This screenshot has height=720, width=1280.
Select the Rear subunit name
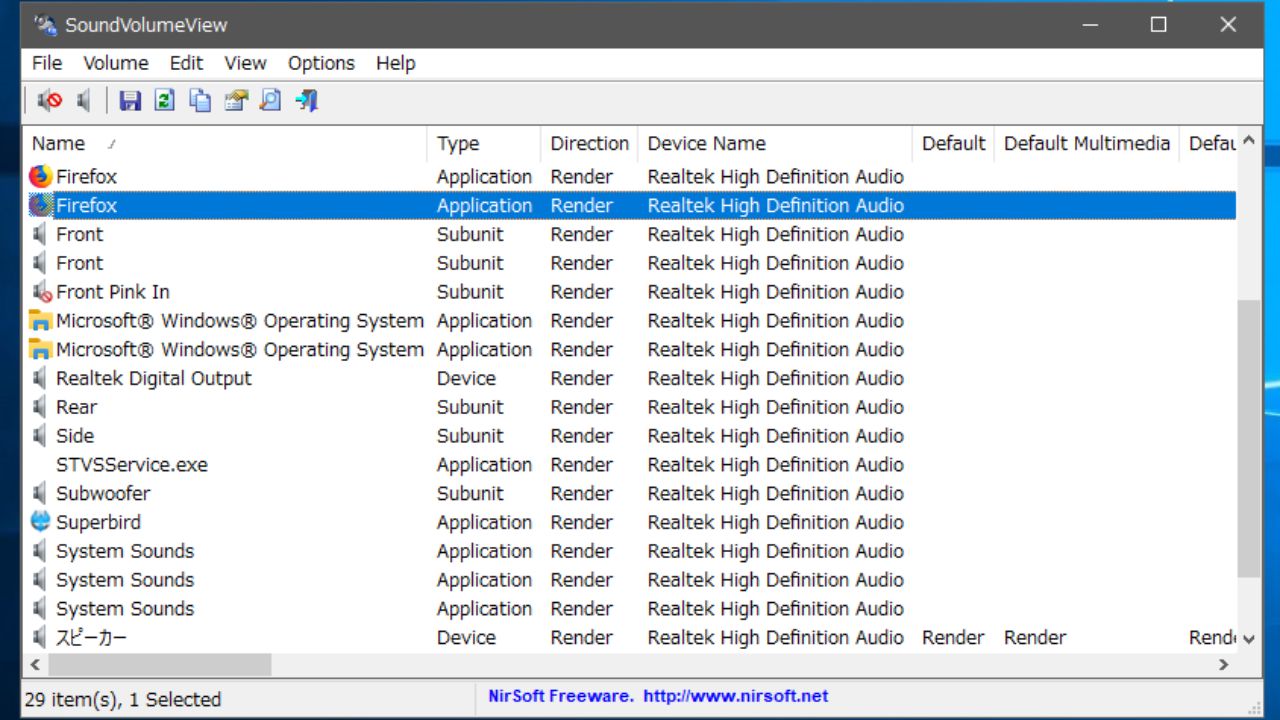pyautogui.click(x=76, y=407)
